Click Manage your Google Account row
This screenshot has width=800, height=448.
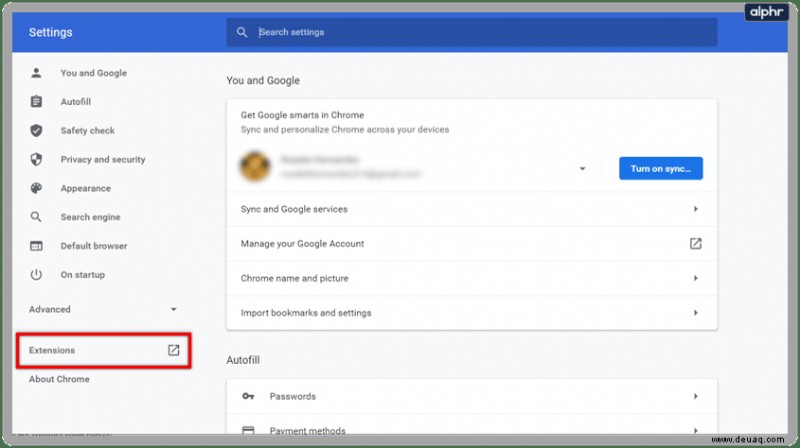(472, 243)
